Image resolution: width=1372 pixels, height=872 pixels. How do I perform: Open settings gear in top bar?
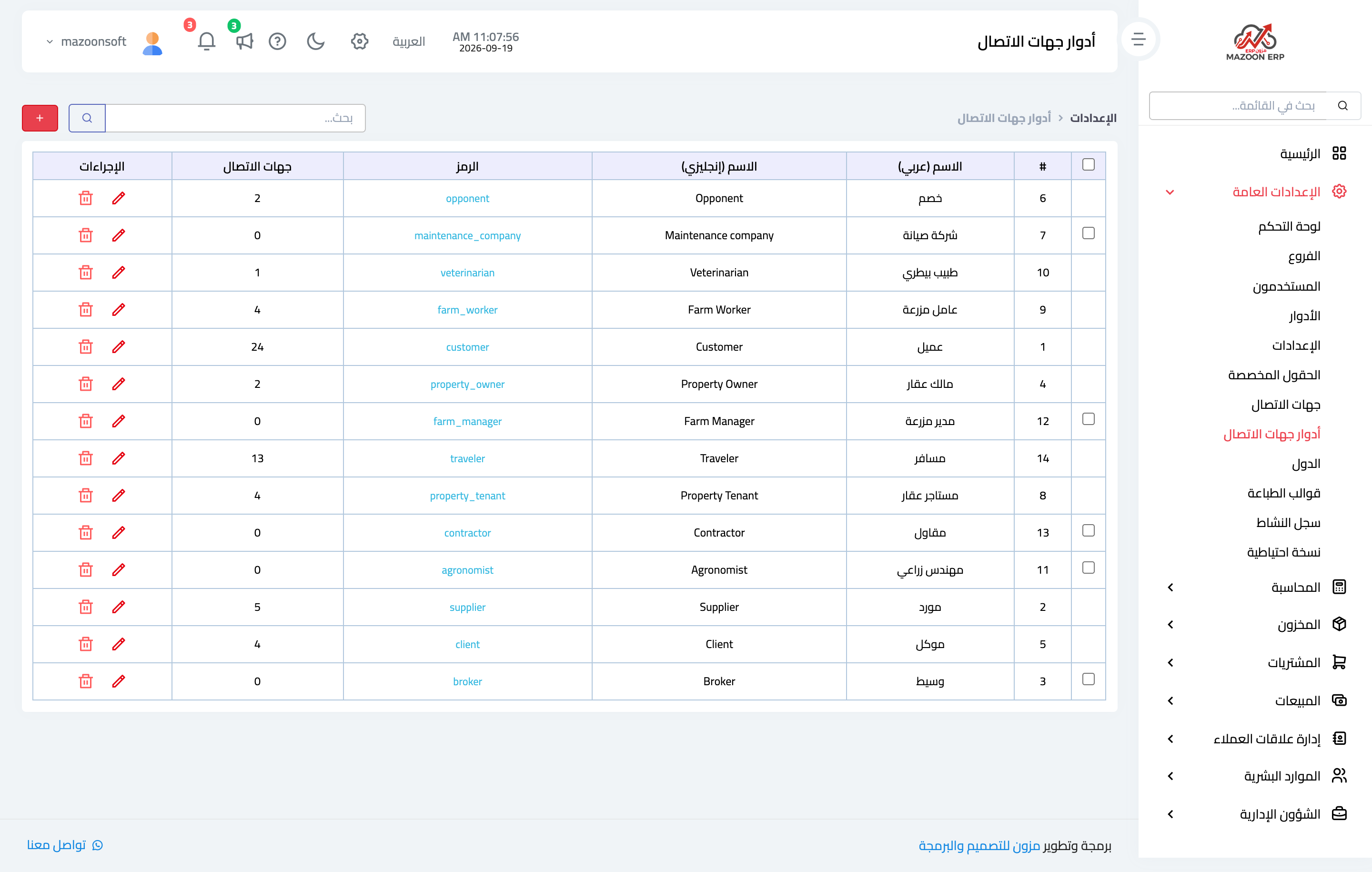coord(360,41)
